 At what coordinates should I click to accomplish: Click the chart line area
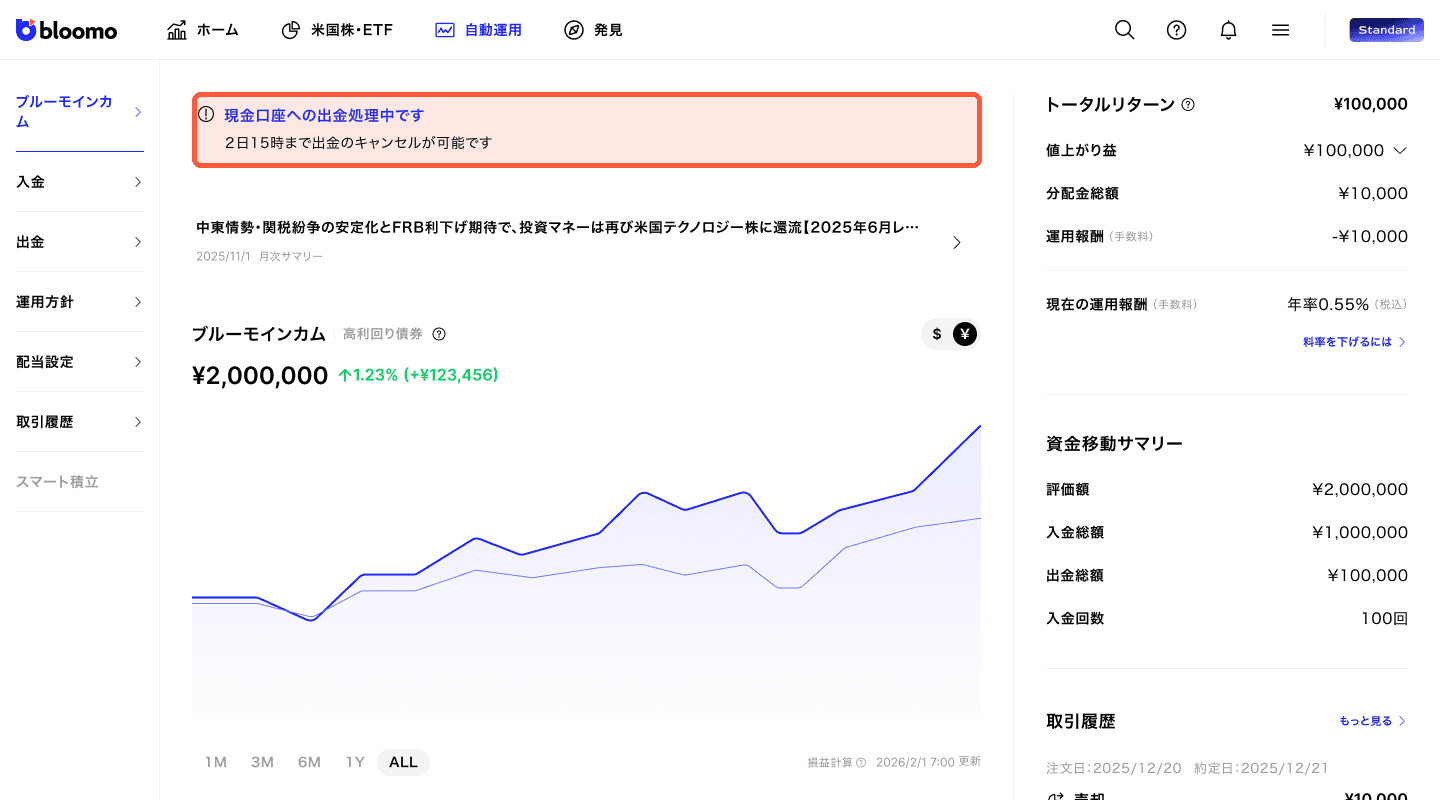586,570
